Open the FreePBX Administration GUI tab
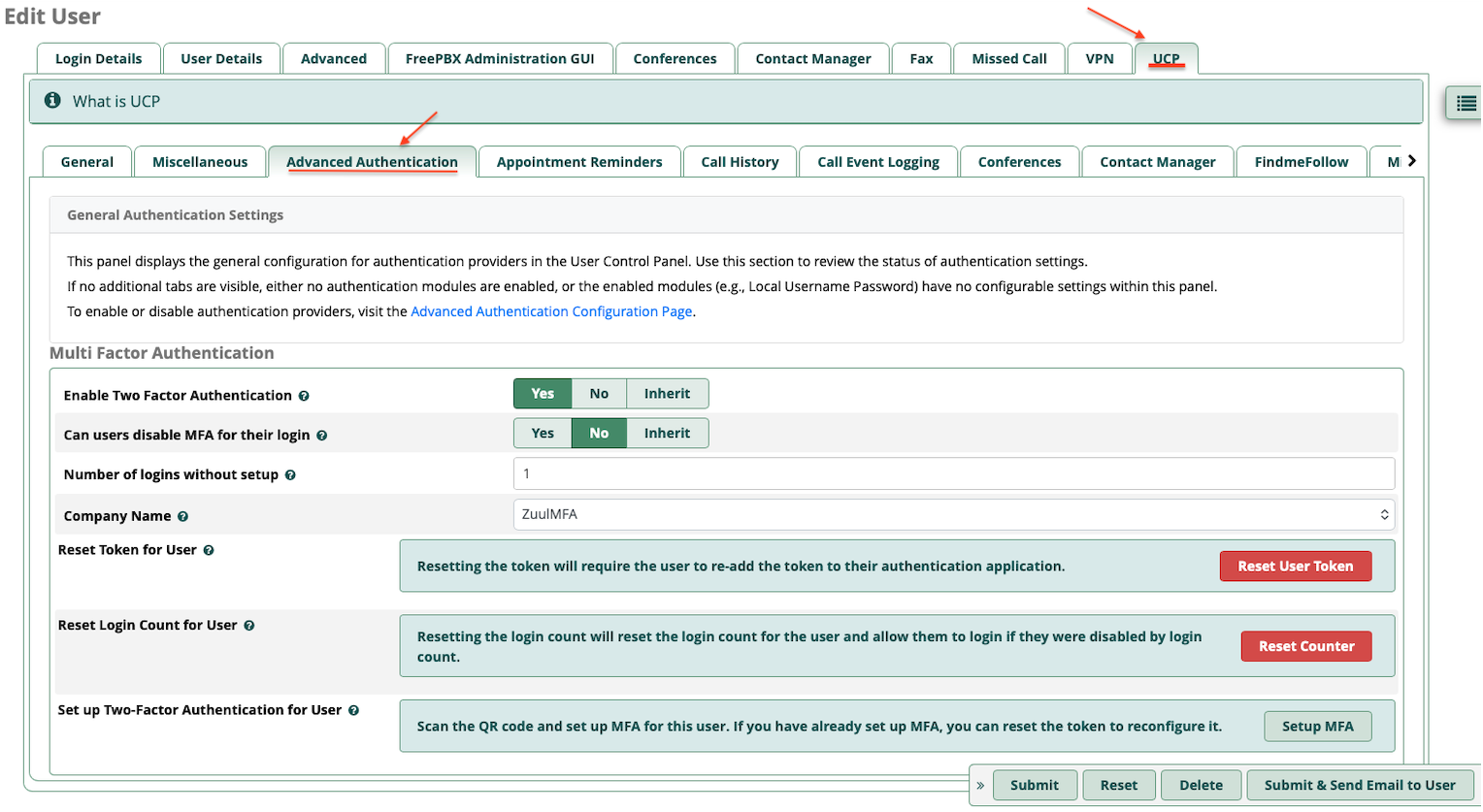The height and width of the screenshot is (812, 1483). (x=499, y=59)
